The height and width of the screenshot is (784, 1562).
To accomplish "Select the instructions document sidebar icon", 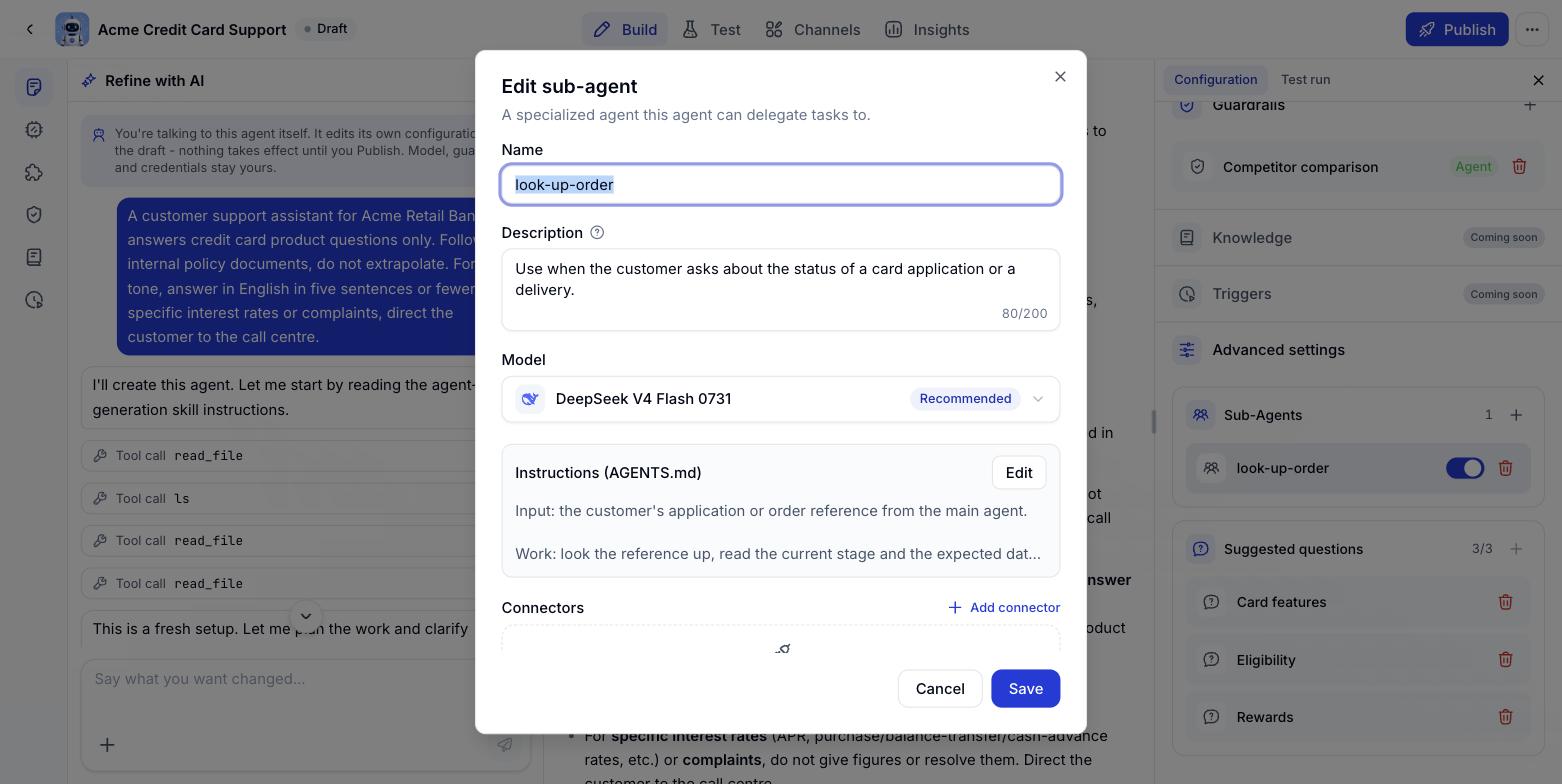I will [34, 87].
